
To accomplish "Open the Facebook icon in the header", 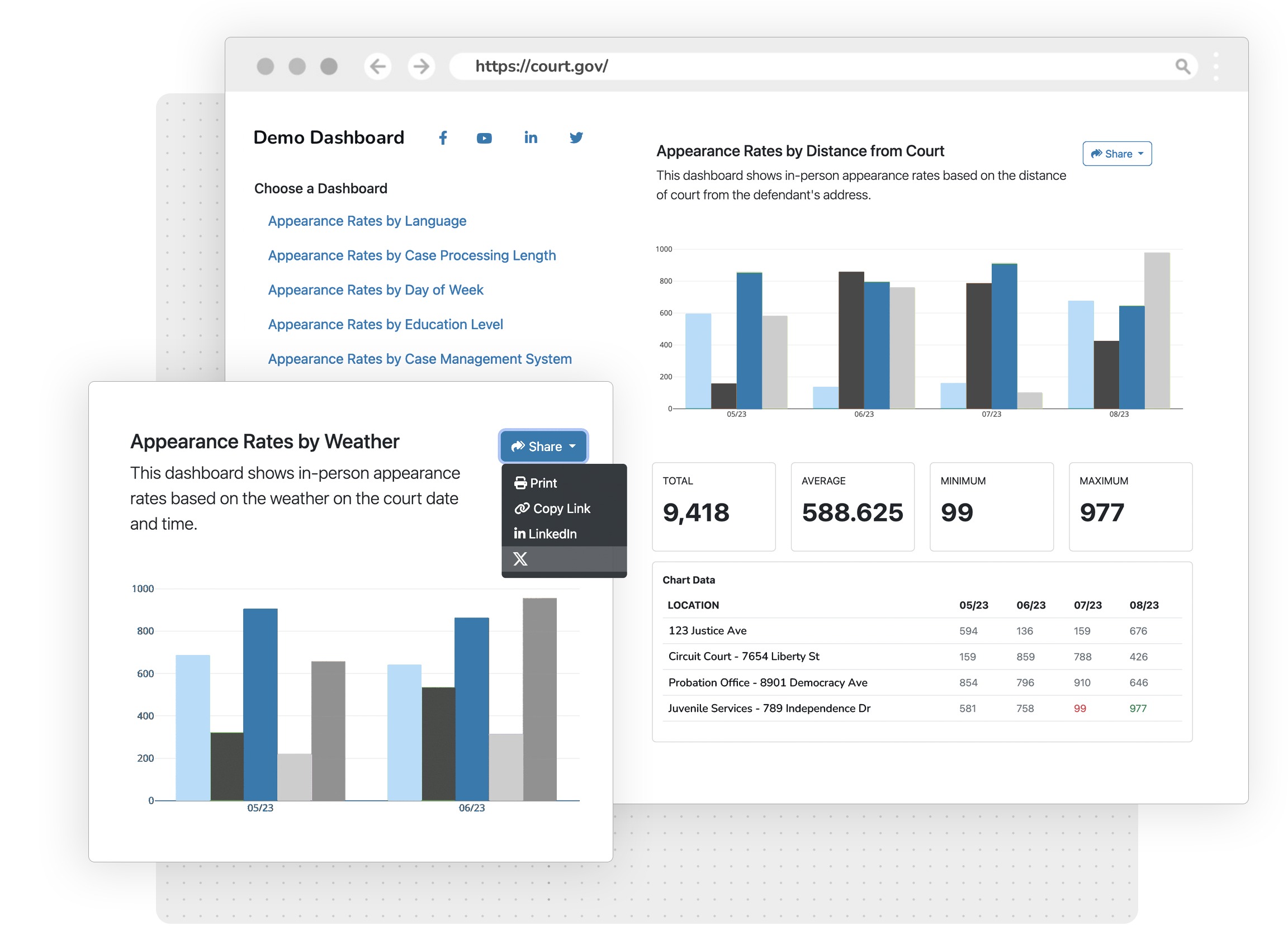I will tap(443, 137).
